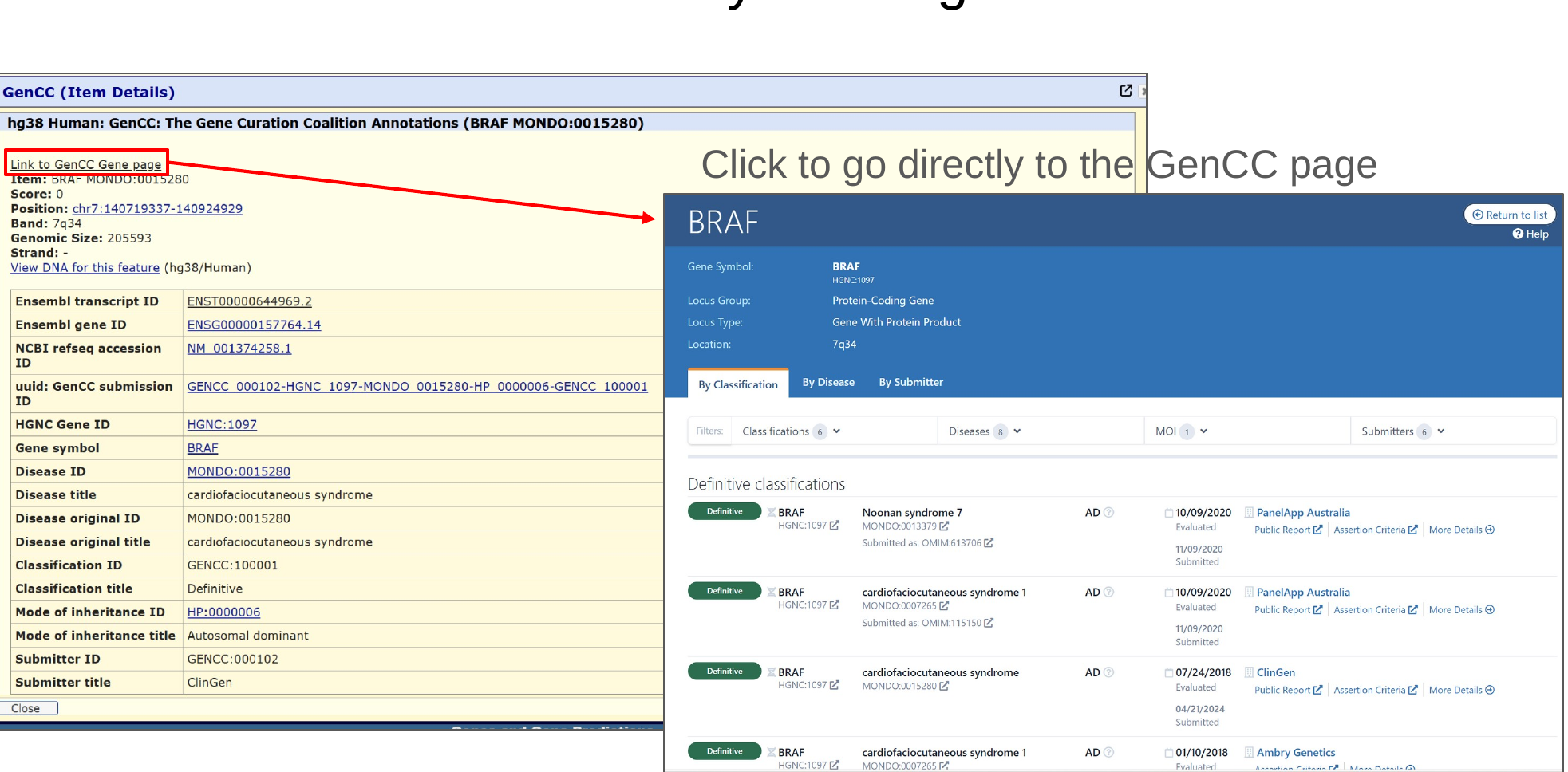Image resolution: width=1568 pixels, height=772 pixels.
Task: Open Public Report, cardiofaciocutaneous syndrome 1 PanelApp row
Action: coord(1288,610)
